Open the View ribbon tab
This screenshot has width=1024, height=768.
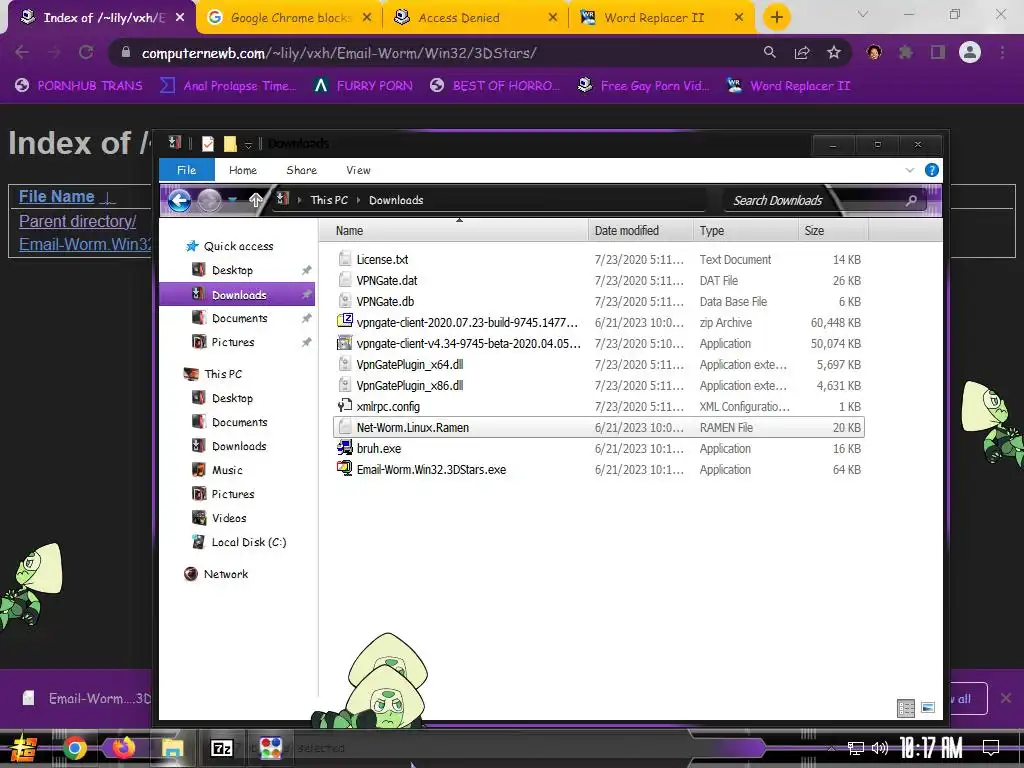coord(358,170)
